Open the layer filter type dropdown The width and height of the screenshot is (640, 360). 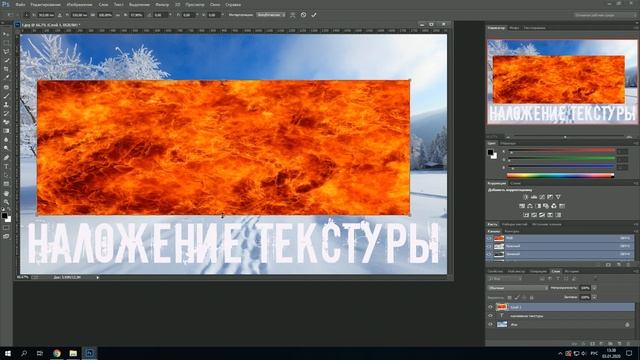tap(505, 279)
